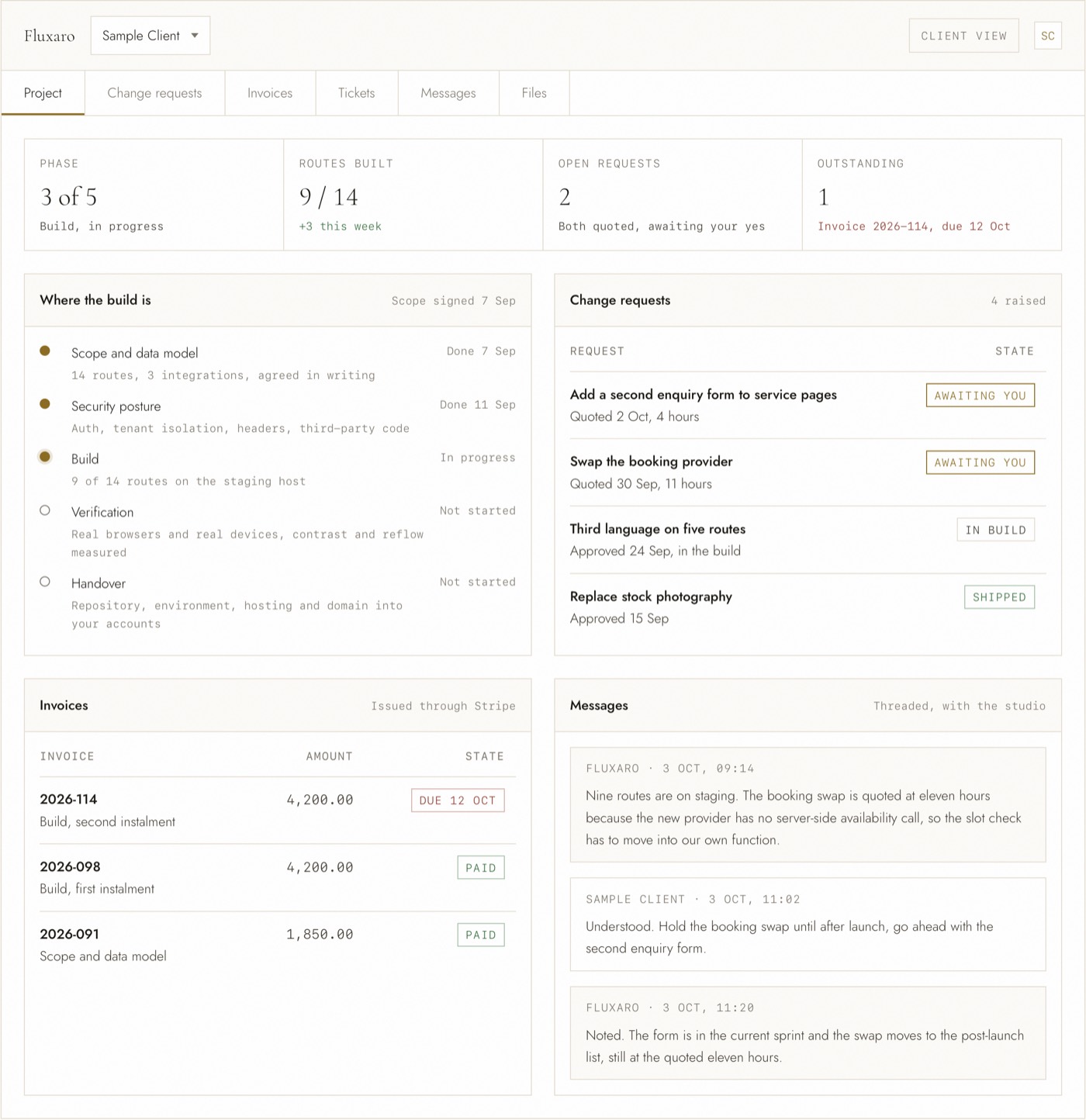
Task: Open the 'Swap the booking provider' request
Action: pyautogui.click(x=808, y=472)
